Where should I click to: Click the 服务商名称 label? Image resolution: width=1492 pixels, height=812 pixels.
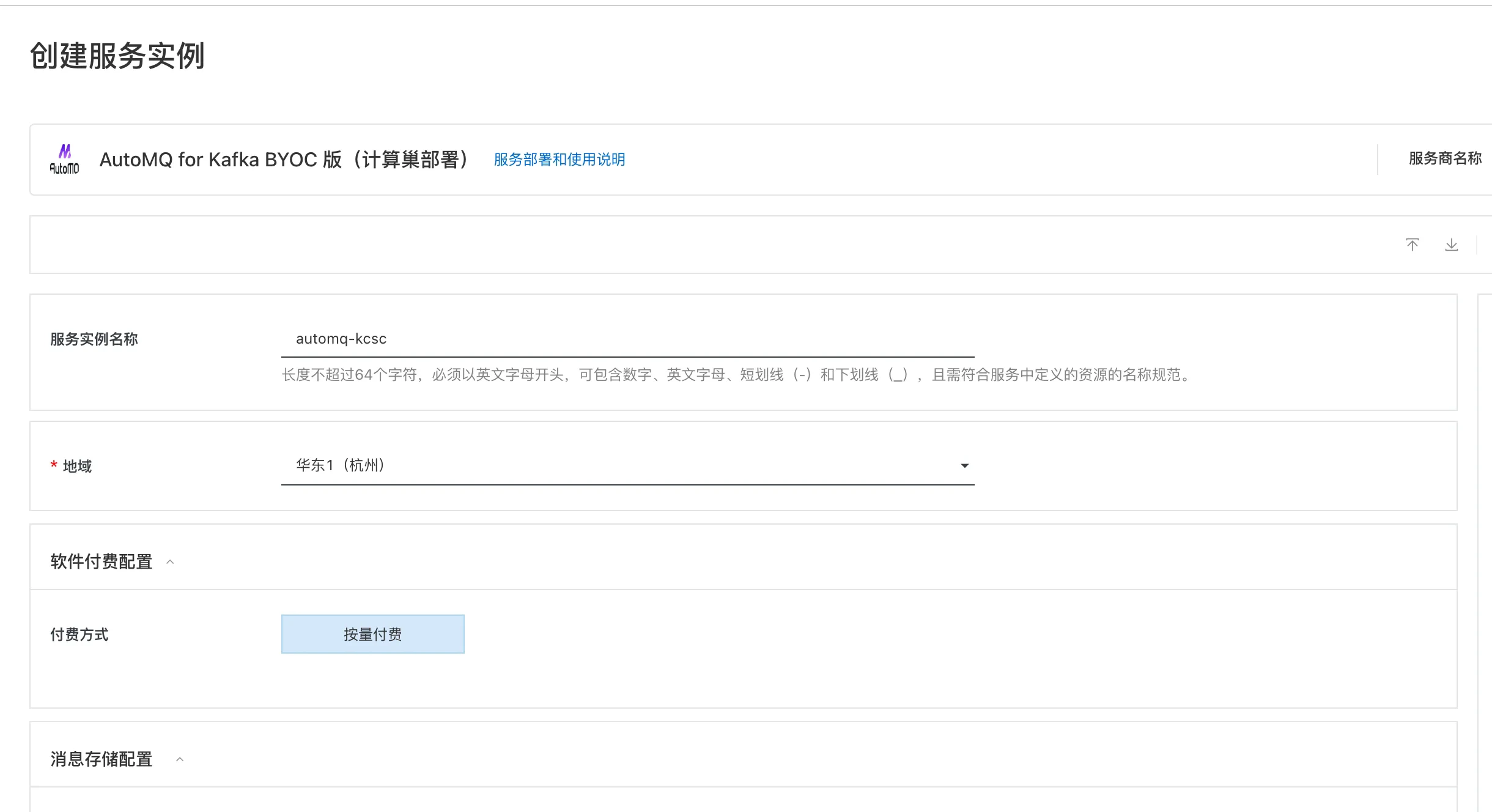point(1444,158)
